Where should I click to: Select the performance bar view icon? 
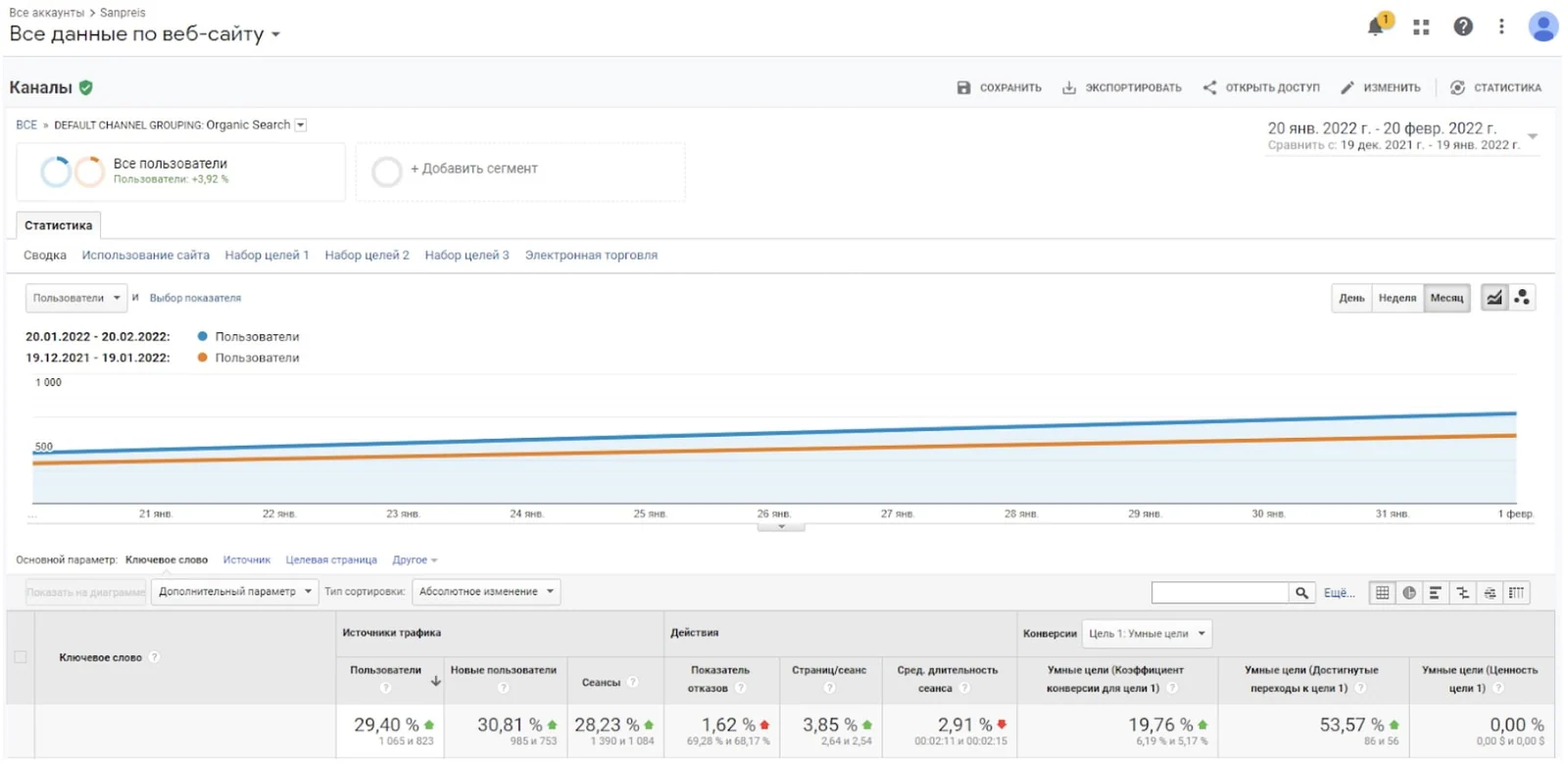tap(1436, 593)
